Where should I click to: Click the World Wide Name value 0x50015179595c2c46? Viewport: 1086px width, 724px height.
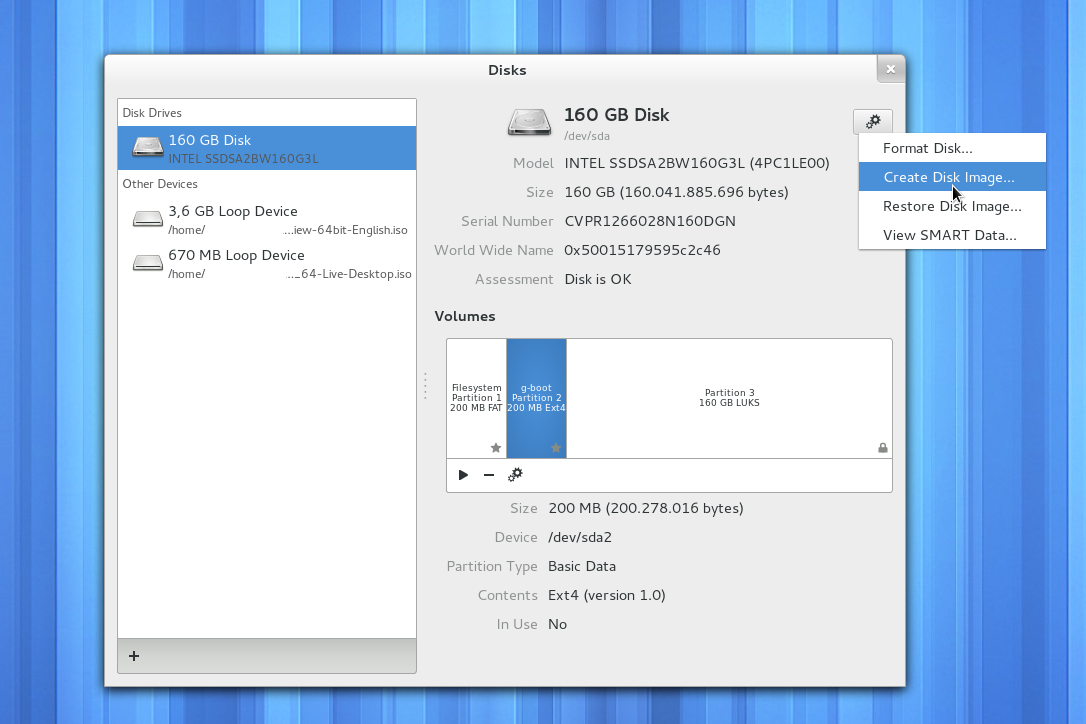click(642, 250)
